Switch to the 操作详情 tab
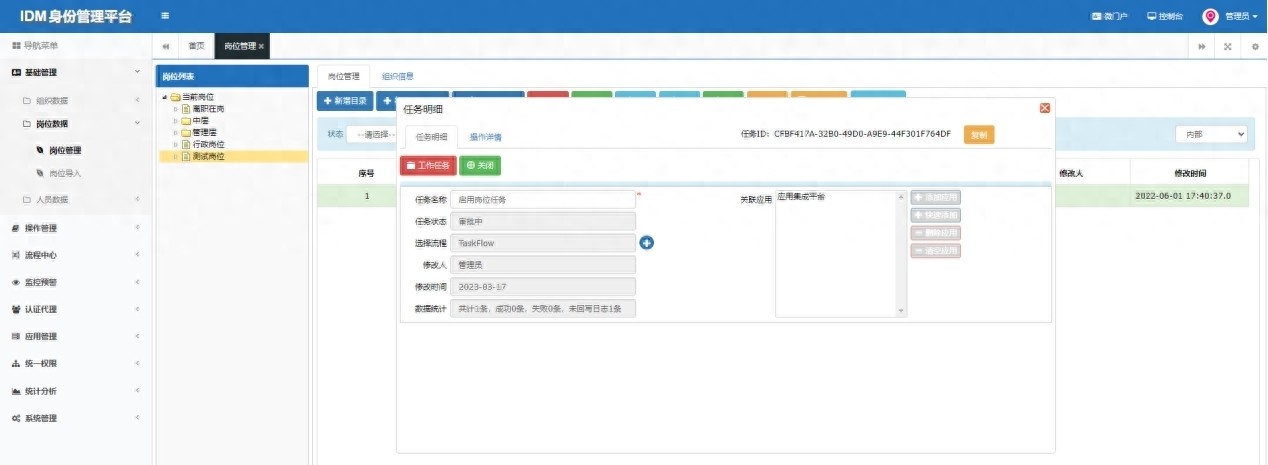The image size is (1268, 465). [485, 137]
